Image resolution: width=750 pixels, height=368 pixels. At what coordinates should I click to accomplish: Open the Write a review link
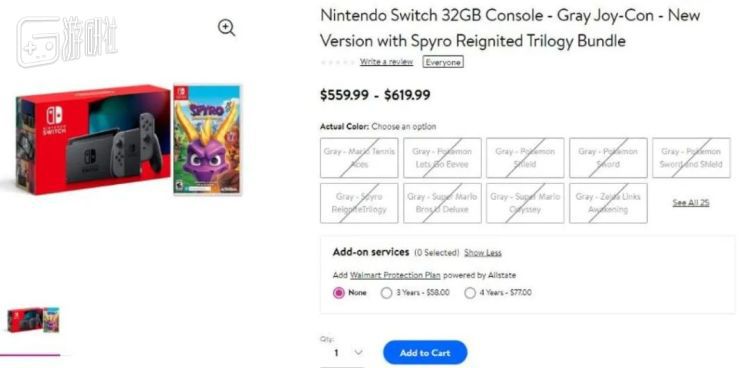(386, 62)
